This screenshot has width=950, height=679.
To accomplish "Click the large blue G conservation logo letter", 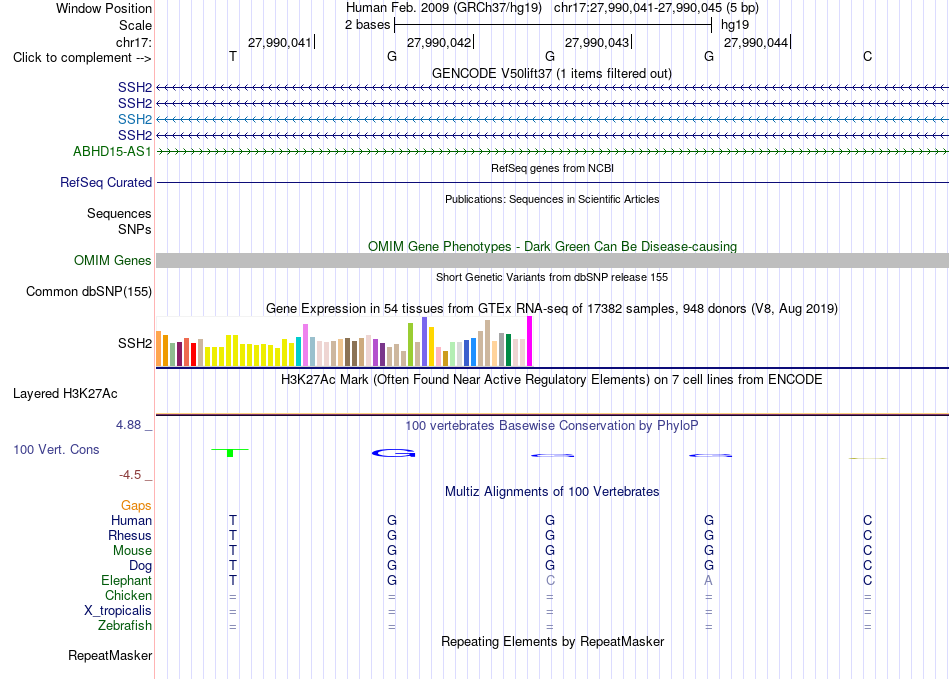I will 393,453.
